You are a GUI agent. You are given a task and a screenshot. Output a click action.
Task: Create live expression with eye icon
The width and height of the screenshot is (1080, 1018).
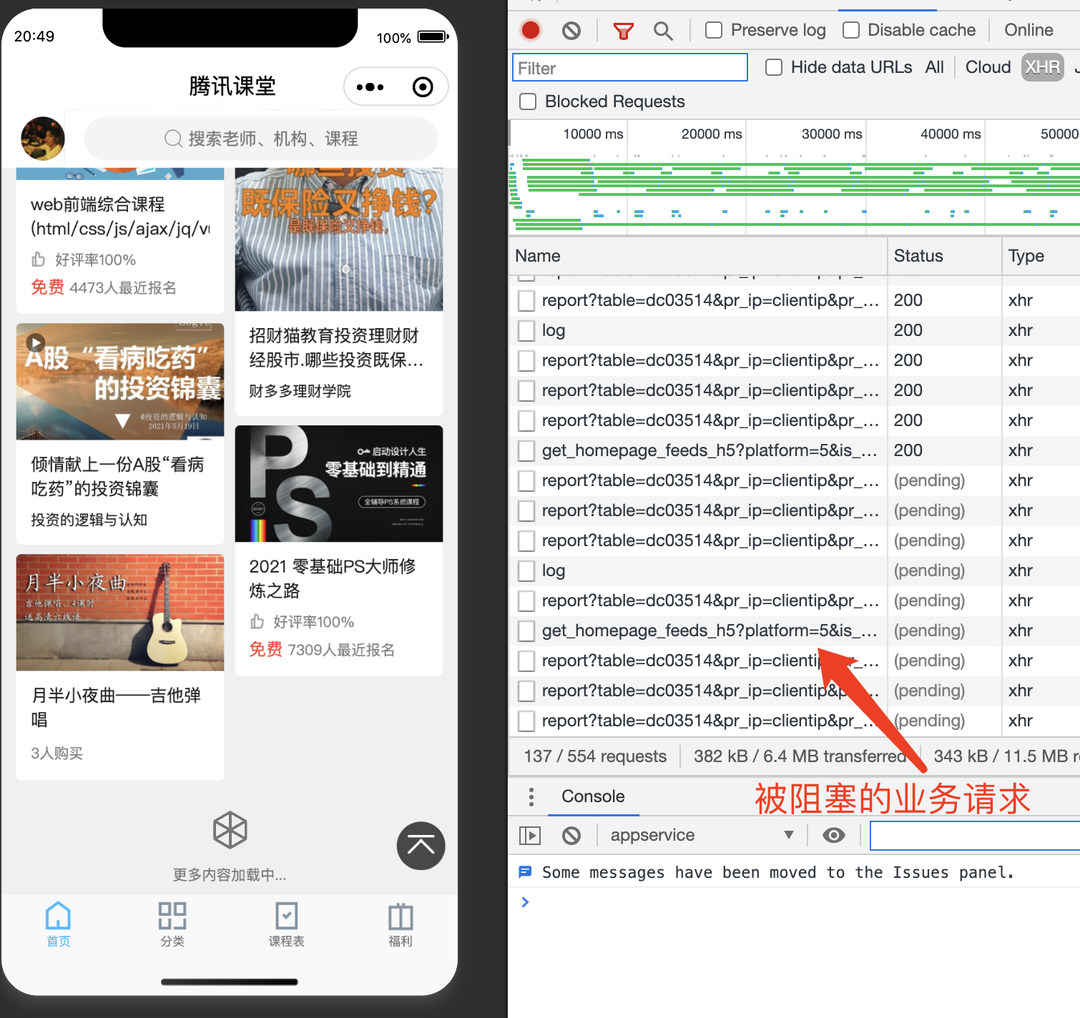point(833,835)
